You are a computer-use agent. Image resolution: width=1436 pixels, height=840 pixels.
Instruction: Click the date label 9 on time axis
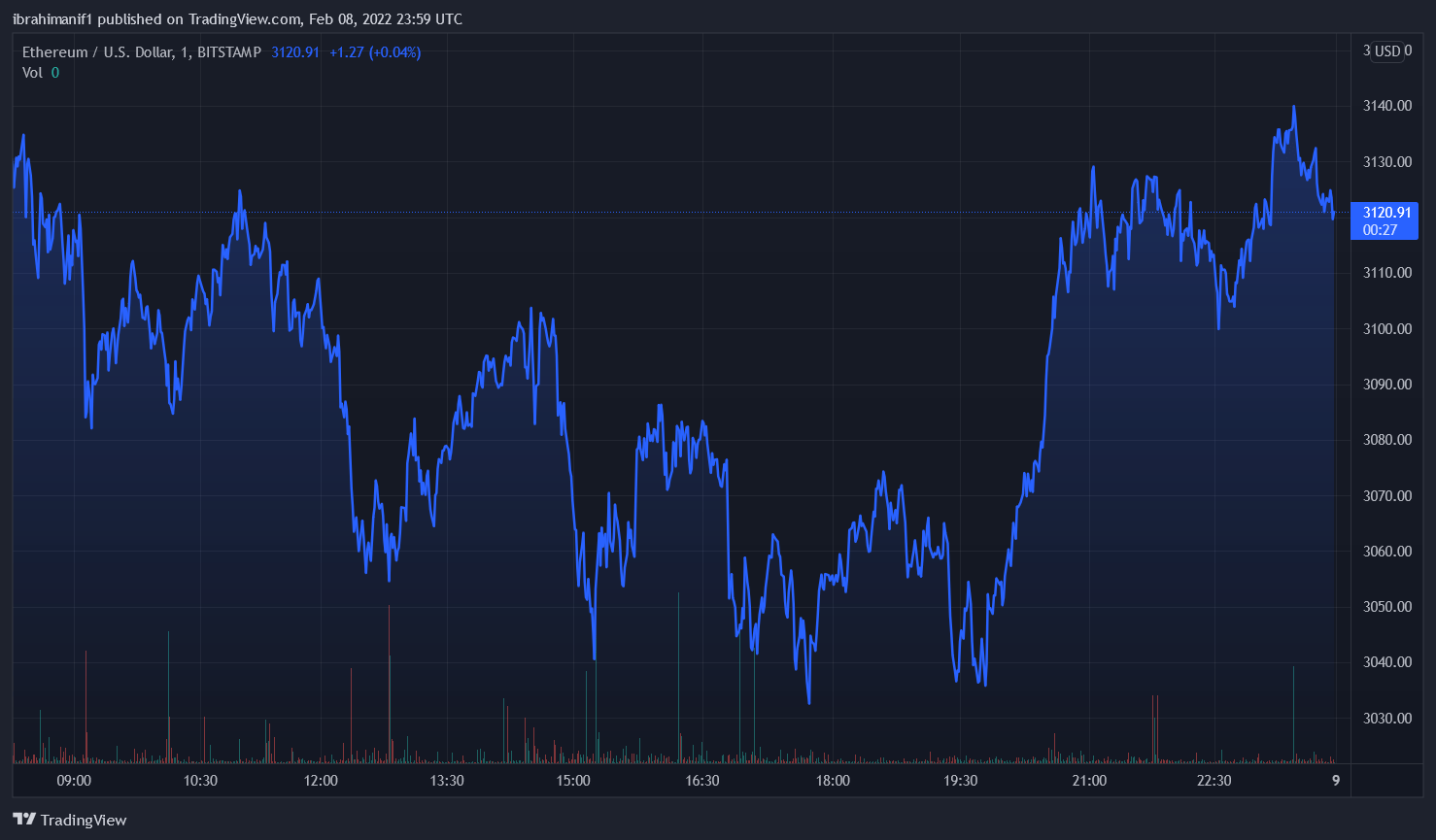[x=1336, y=781]
